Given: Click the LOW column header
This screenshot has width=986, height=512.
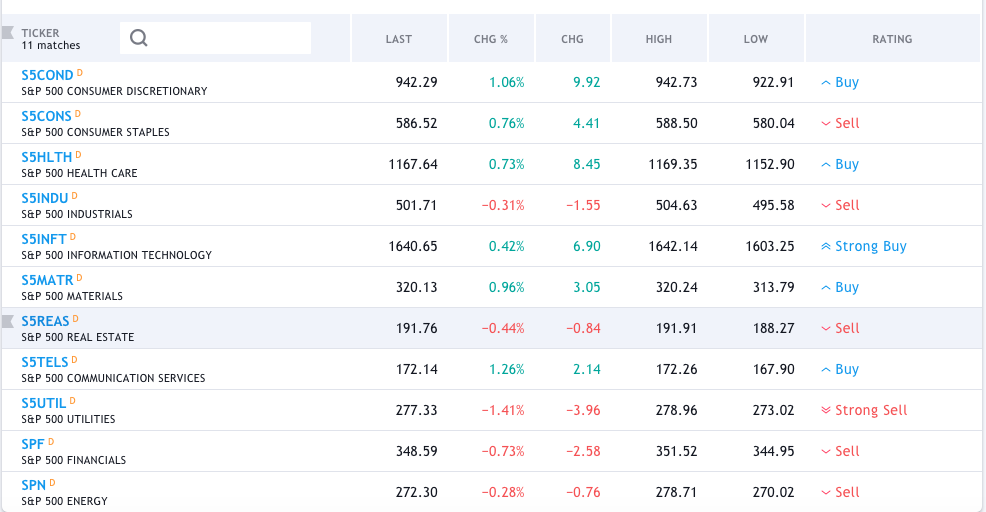Looking at the screenshot, I should pos(756,39).
